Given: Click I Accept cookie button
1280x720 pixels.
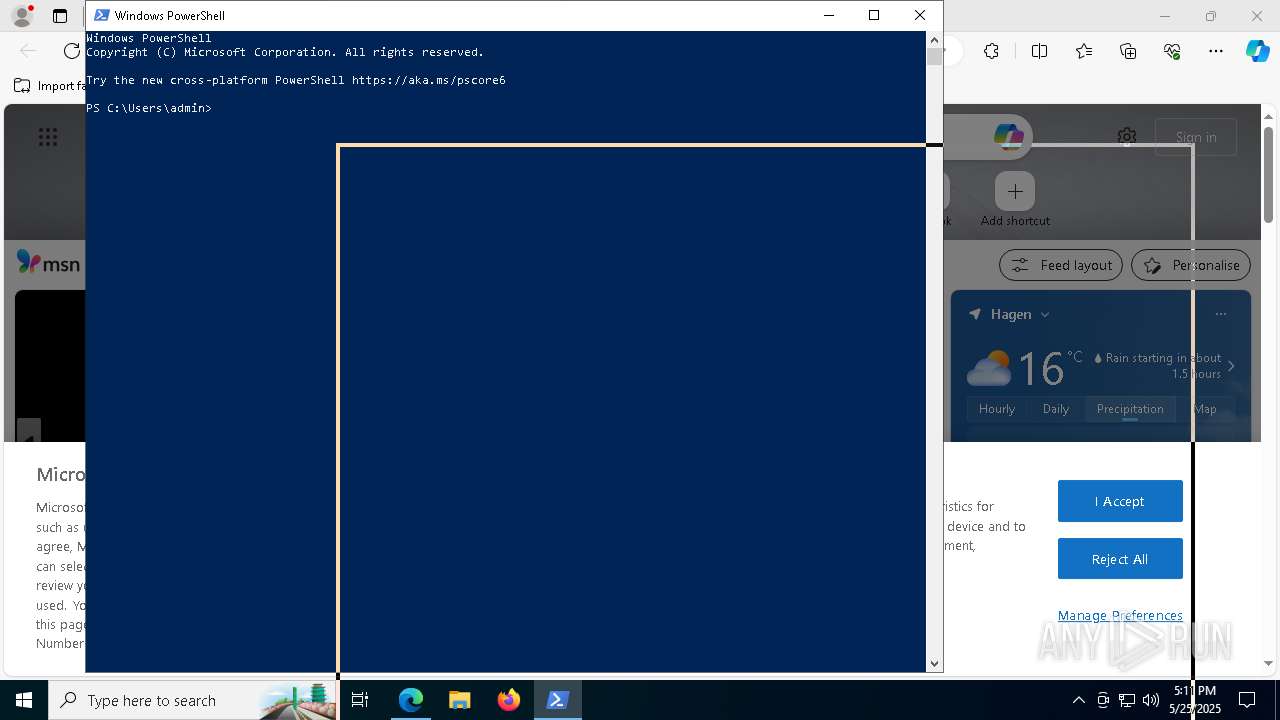Looking at the screenshot, I should tap(1120, 501).
